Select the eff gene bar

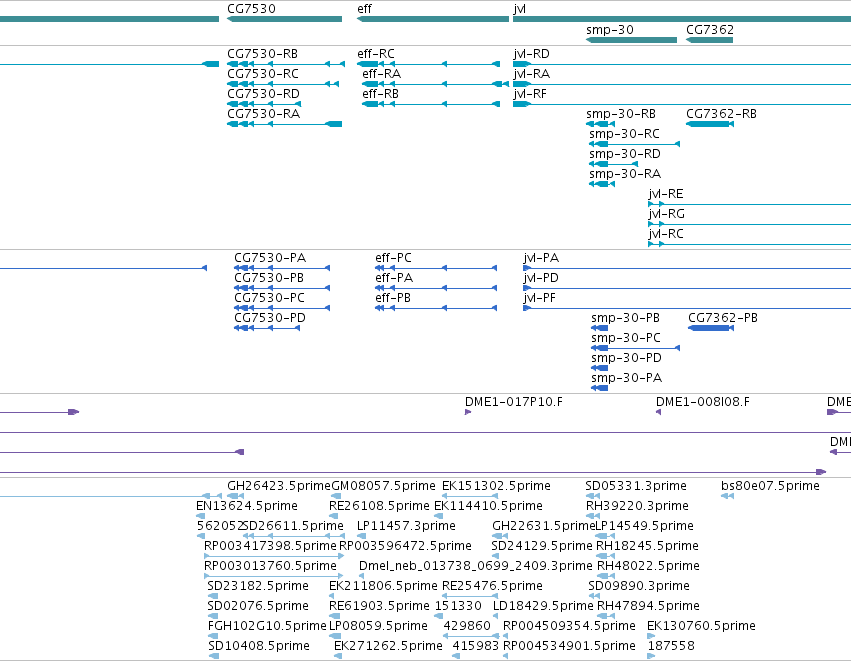pyautogui.click(x=433, y=19)
